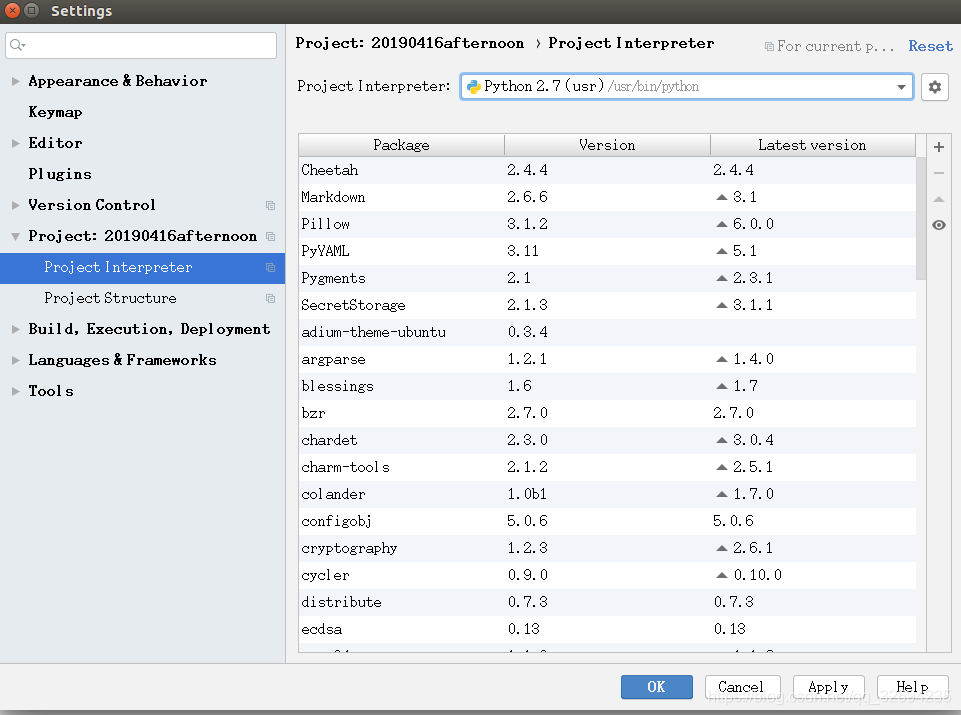Image resolution: width=961 pixels, height=715 pixels.
Task: Collapse Project: 20190416afternoon tree arrow
Action: click(16, 236)
